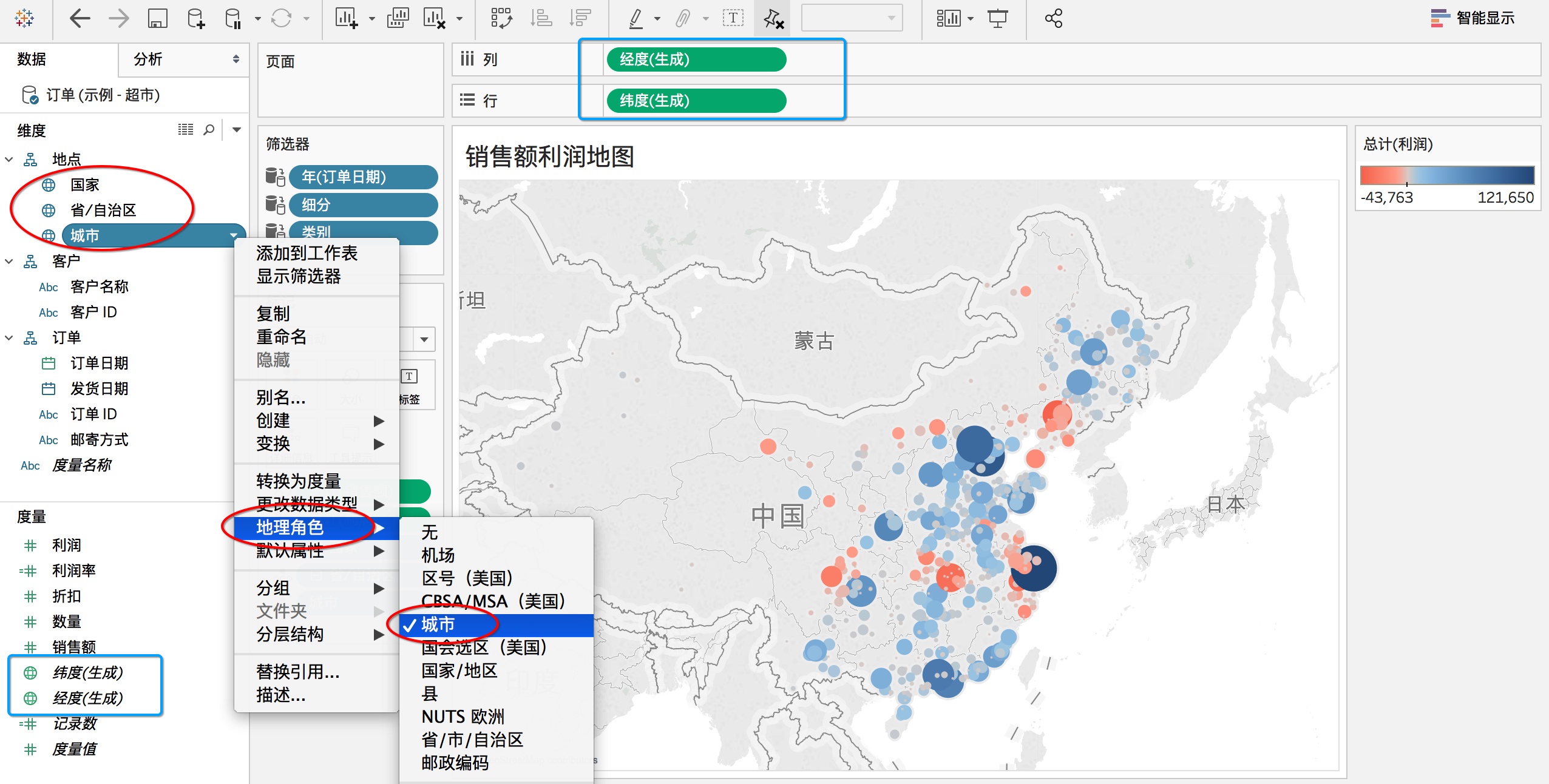Click the presentation mode icon
Screen dimensions: 1549x784
997,18
